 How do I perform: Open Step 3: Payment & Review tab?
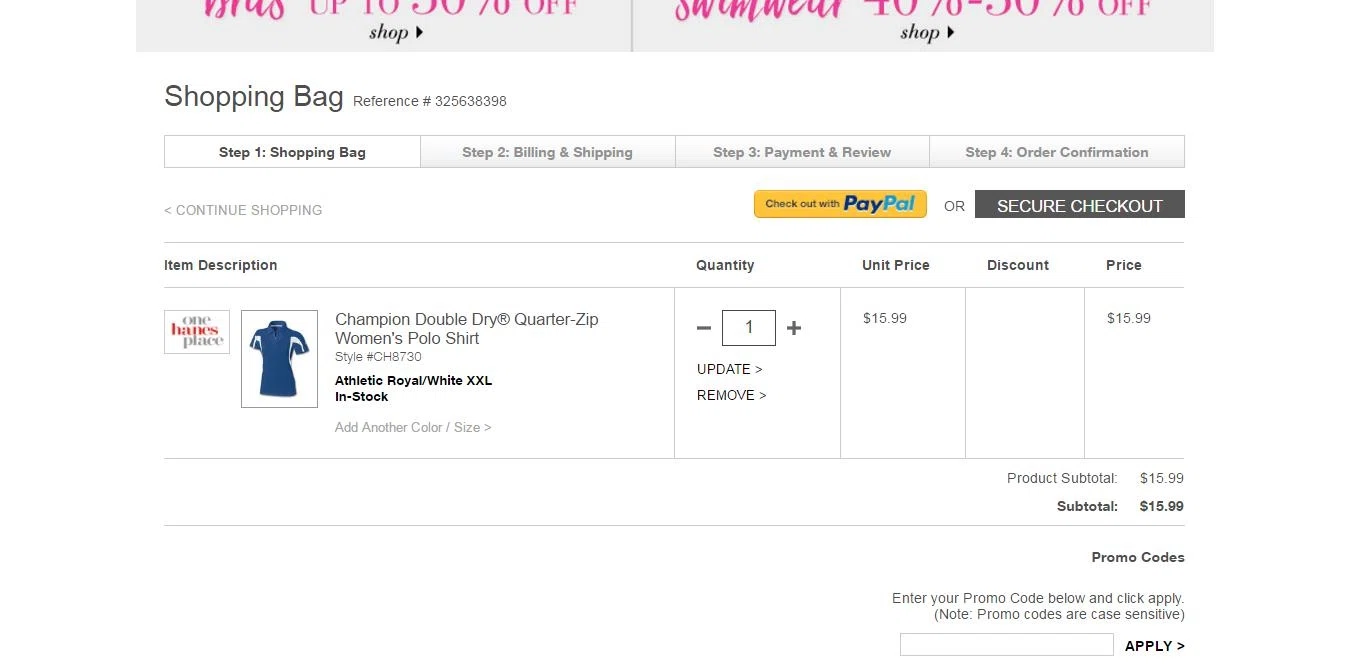click(802, 152)
